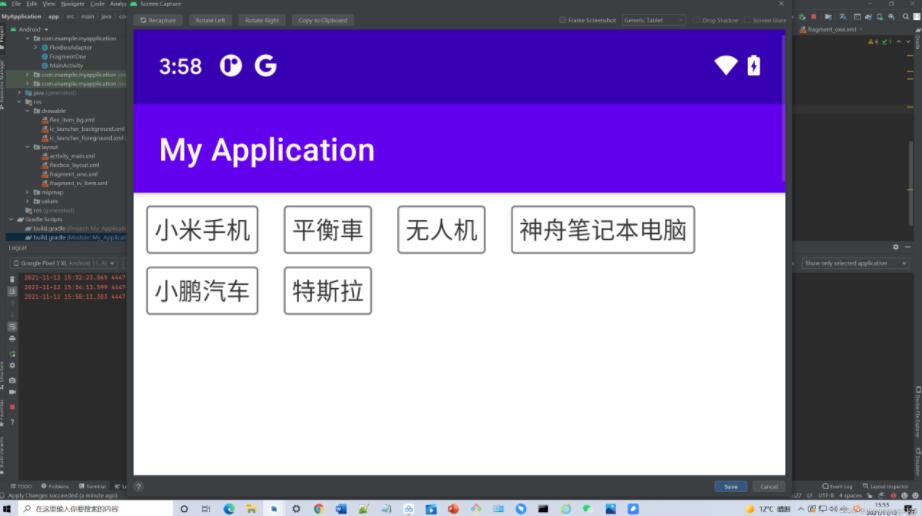922x516 pixels.
Task: Click the Cortana circle taskbar icon
Action: click(x=184, y=509)
